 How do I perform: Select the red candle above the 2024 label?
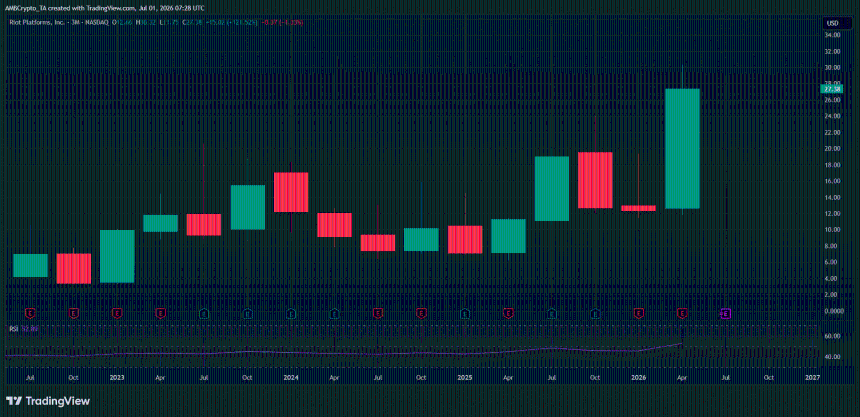pos(291,192)
